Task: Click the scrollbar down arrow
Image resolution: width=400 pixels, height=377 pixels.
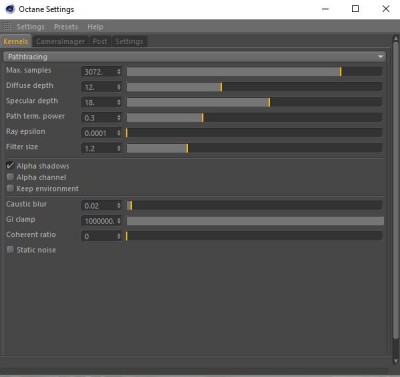Action: pyautogui.click(x=396, y=361)
